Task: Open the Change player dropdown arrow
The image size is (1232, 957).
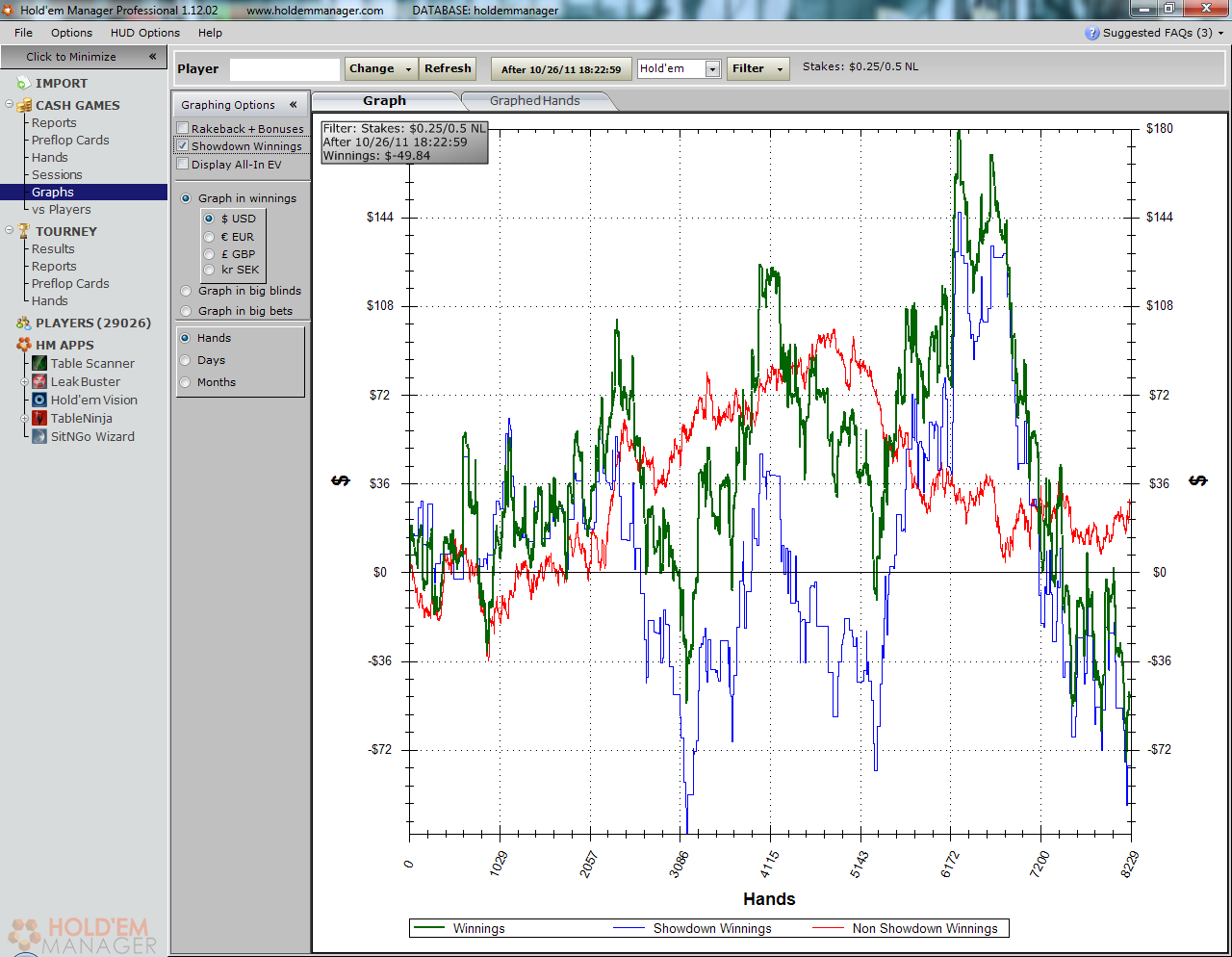Action: pyautogui.click(x=408, y=69)
